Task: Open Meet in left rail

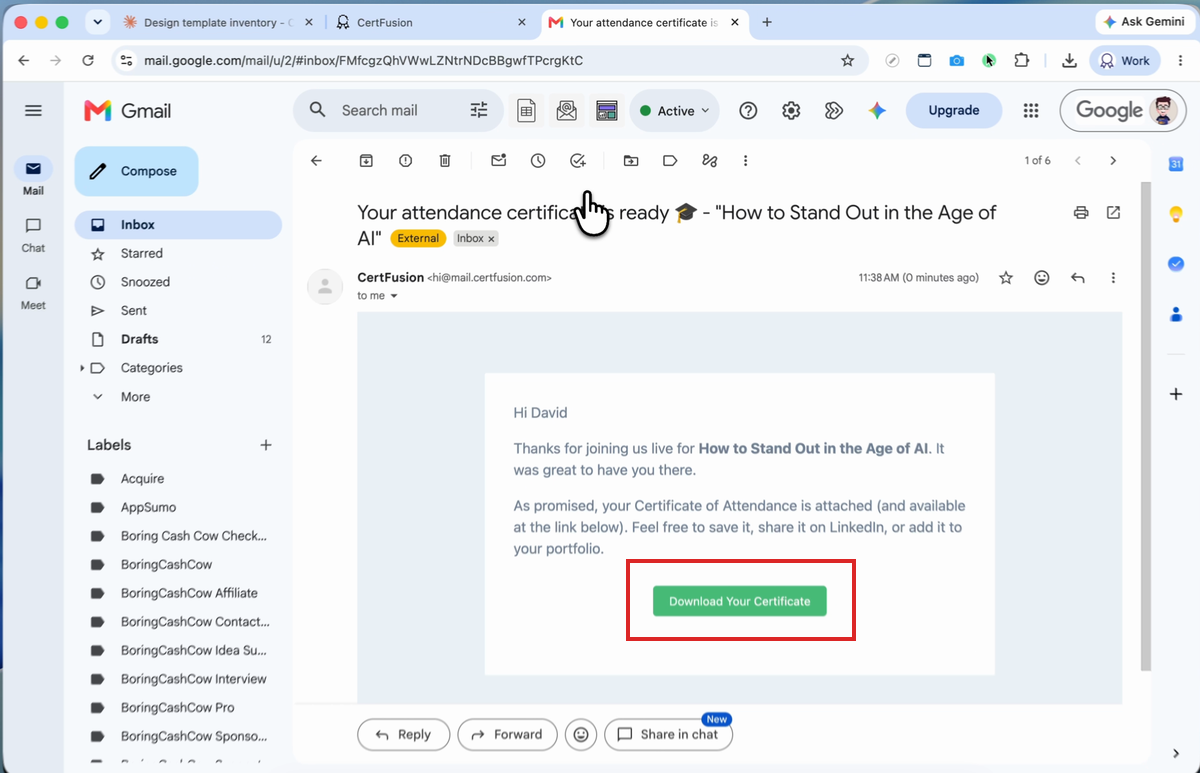Action: tap(33, 292)
